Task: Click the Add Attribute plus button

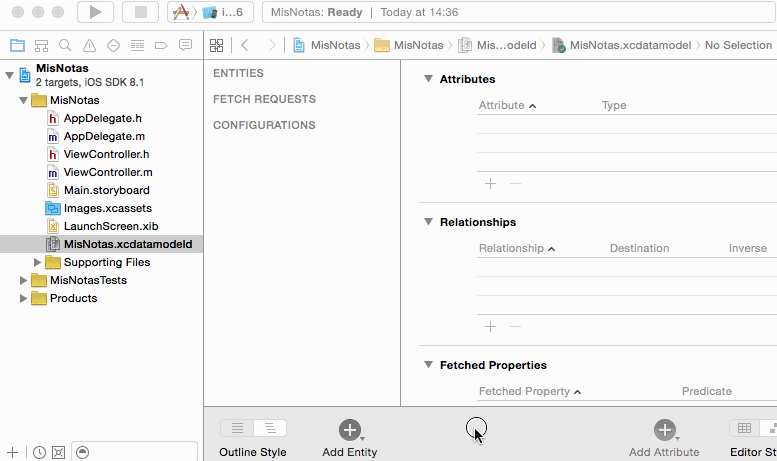Action: coord(664,430)
